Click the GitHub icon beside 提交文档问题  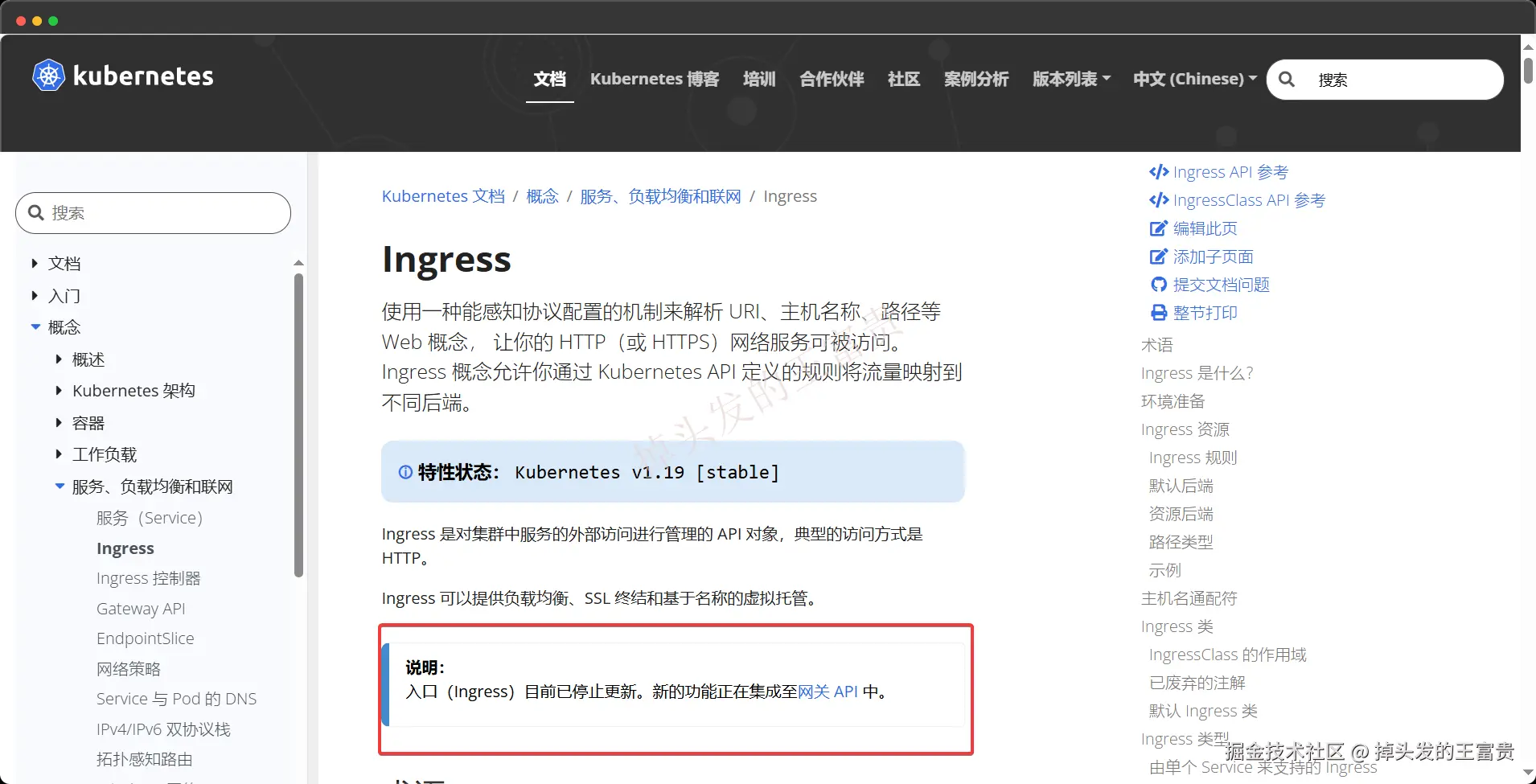click(1159, 285)
